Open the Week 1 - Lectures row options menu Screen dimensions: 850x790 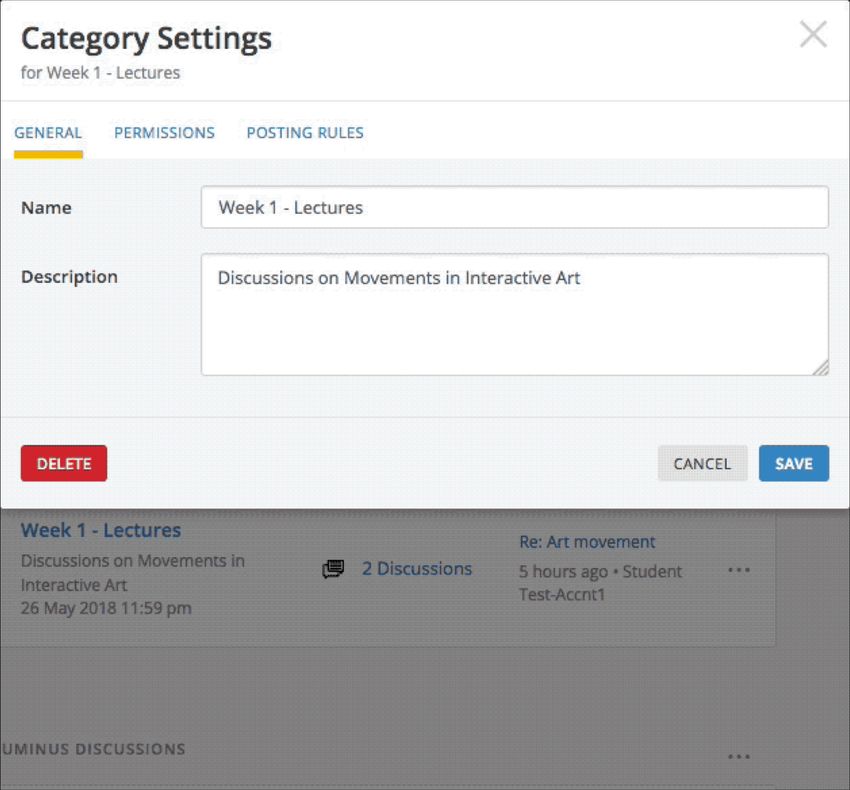[739, 570]
